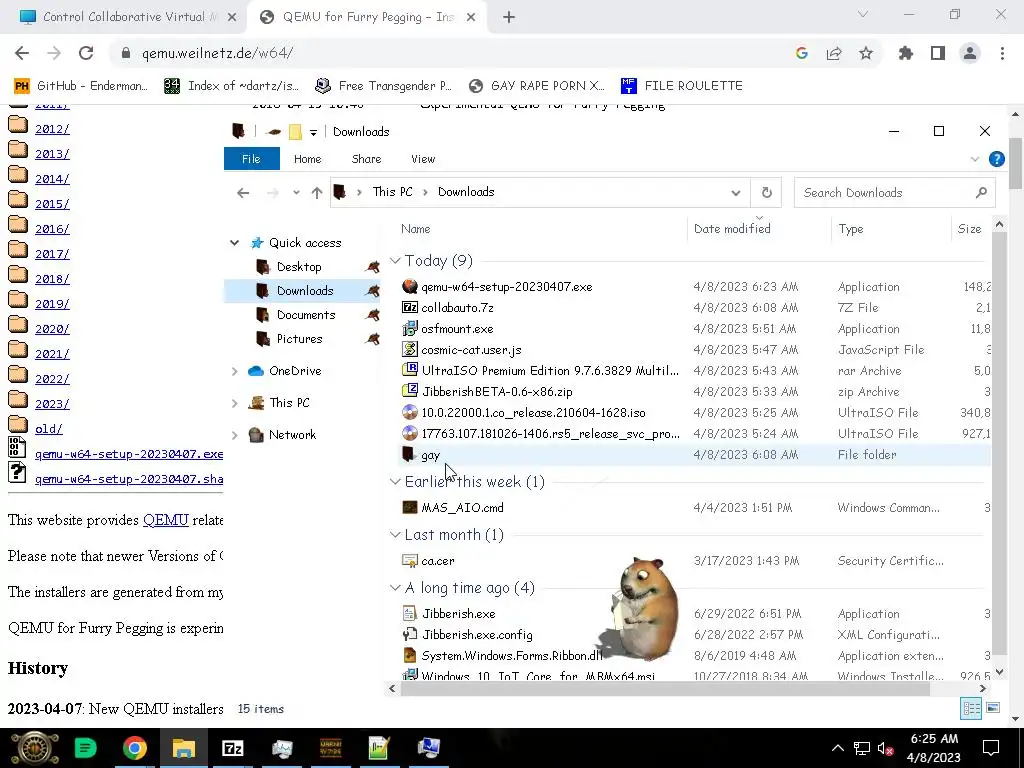The width and height of the screenshot is (1024, 768).
Task: Click the Explorer Back arrow
Action: 243,193
